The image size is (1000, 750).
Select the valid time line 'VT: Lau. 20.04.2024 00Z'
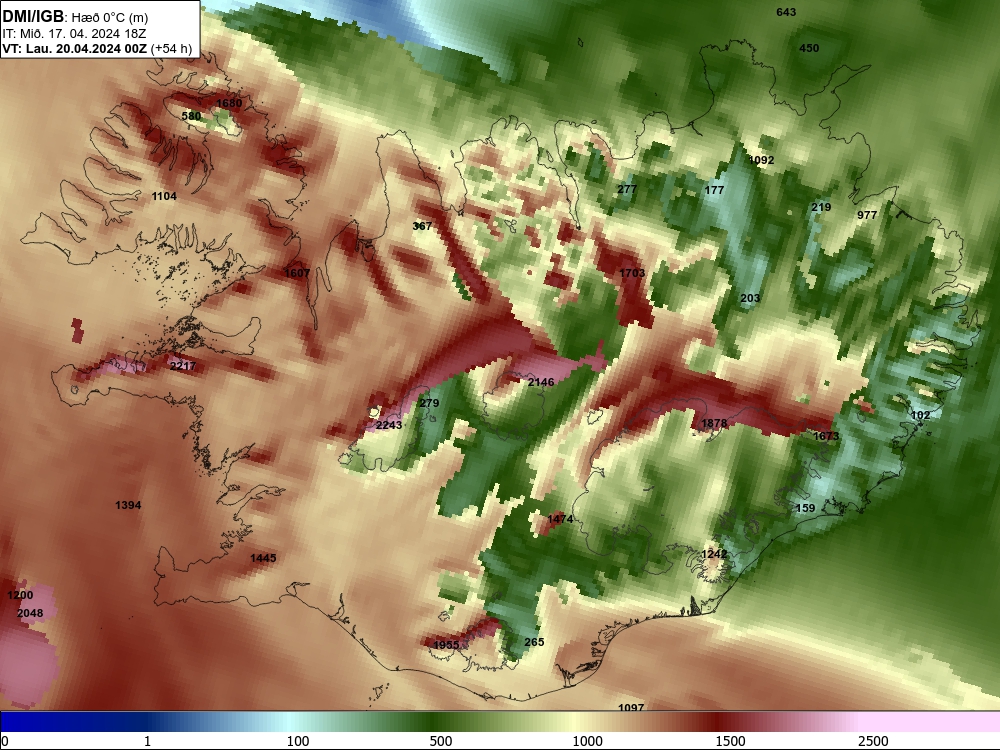coord(75,49)
